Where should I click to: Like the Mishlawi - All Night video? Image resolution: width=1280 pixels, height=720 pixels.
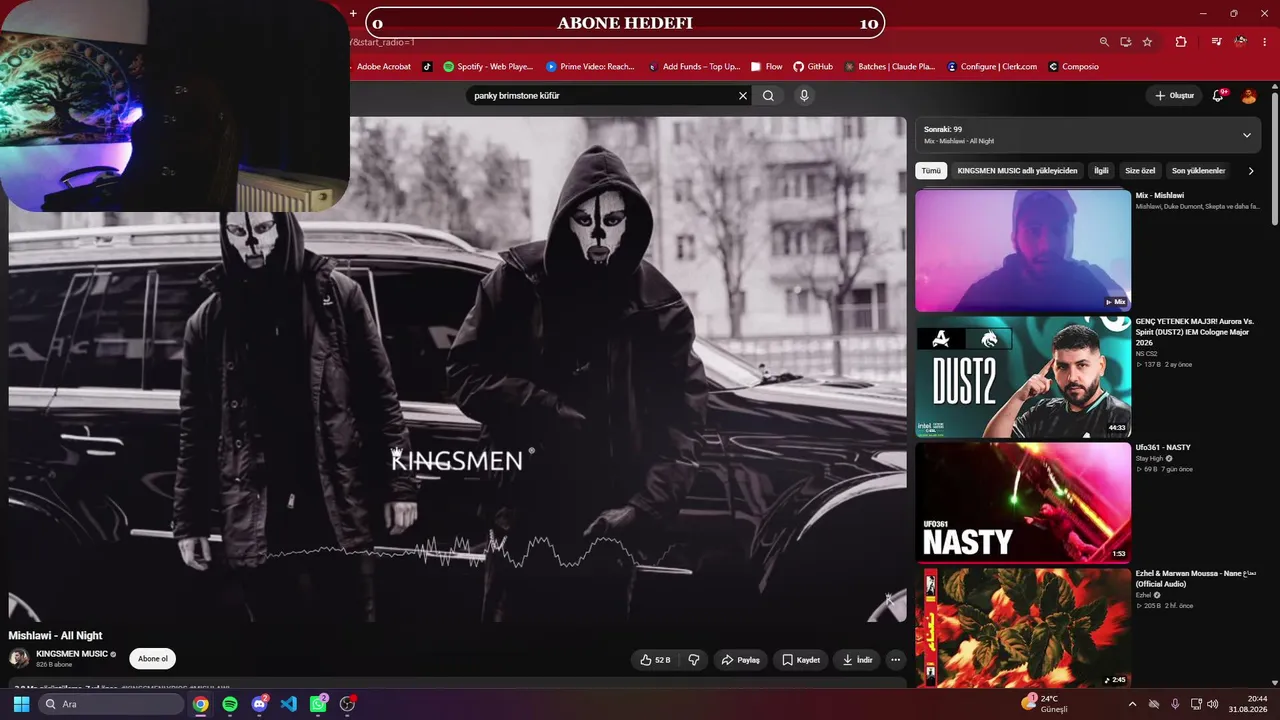[x=655, y=660]
